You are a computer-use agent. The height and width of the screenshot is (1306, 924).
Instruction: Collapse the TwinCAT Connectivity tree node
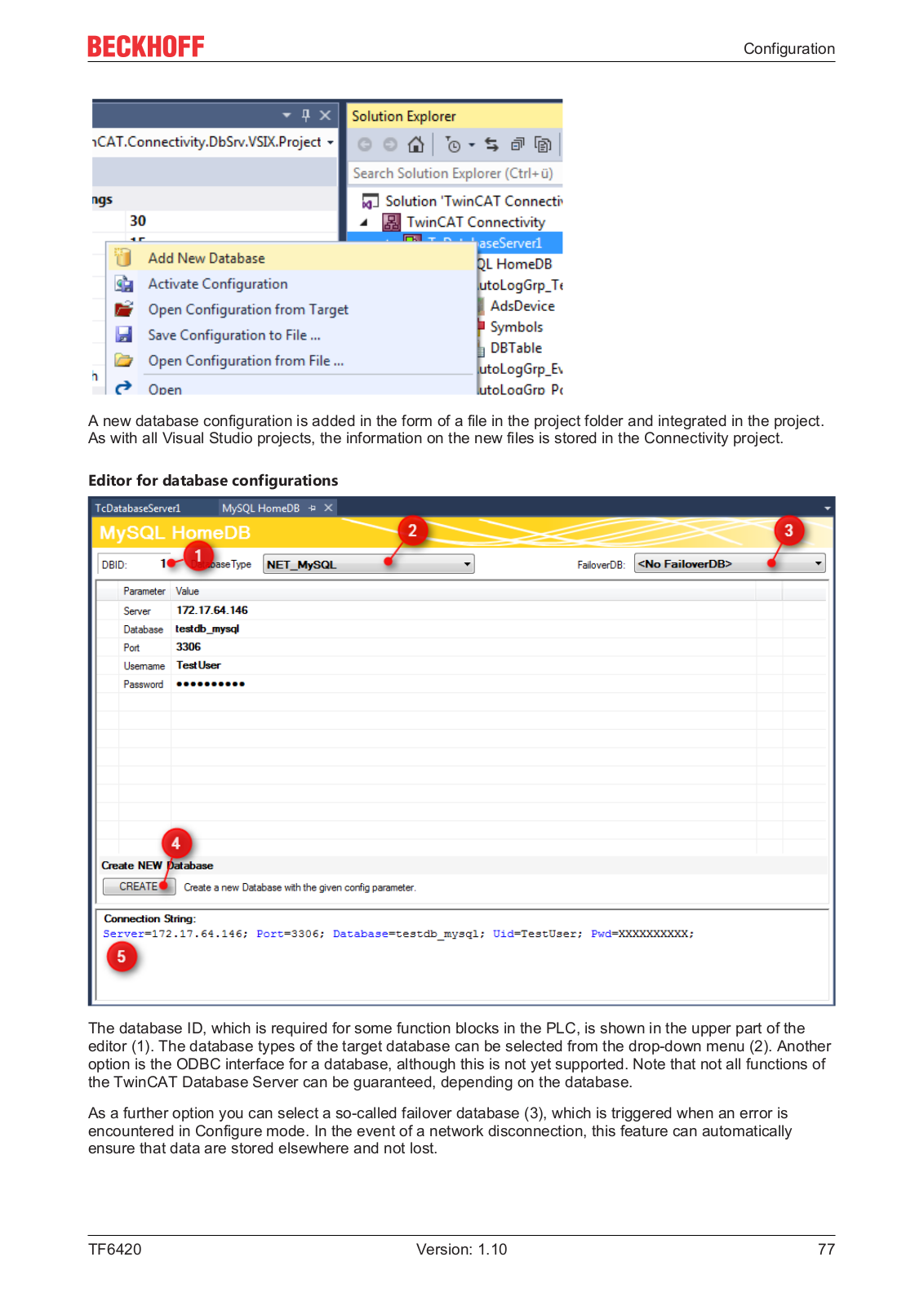364,222
